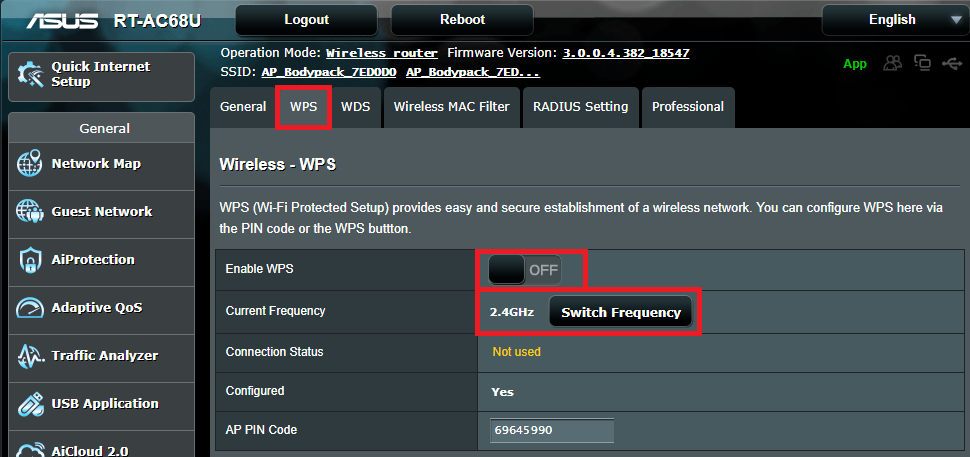Start Quick Internet Setup
Screen dimensions: 970x457
pos(101,75)
